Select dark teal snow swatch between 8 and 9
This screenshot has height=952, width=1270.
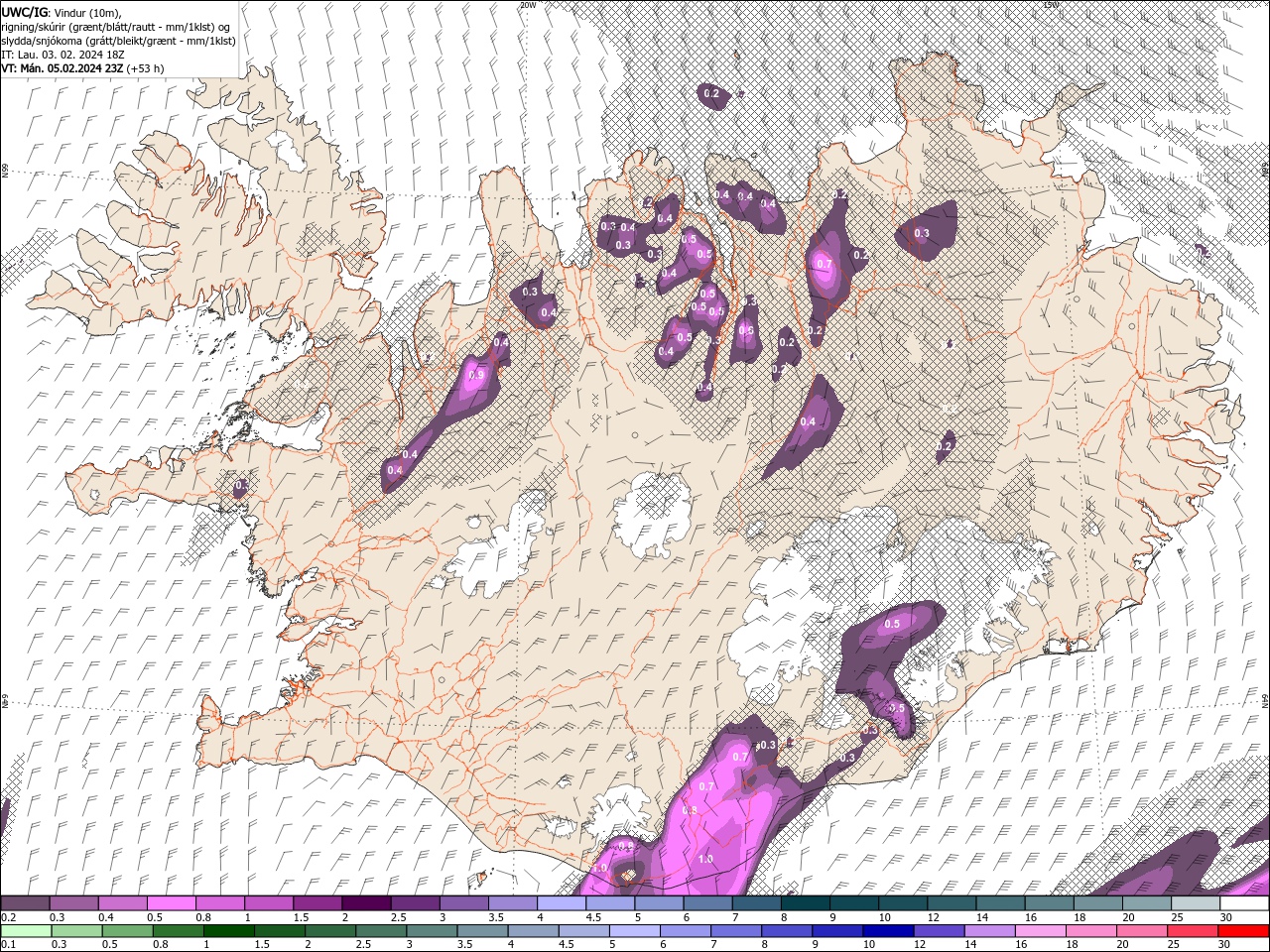(805, 903)
